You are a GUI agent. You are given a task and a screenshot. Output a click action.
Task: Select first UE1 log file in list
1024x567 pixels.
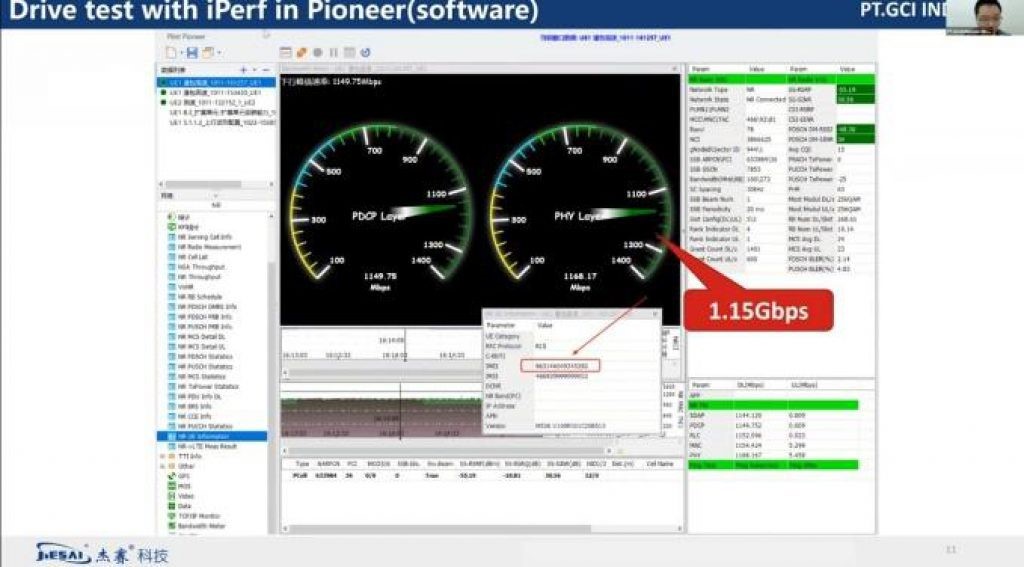click(213, 81)
